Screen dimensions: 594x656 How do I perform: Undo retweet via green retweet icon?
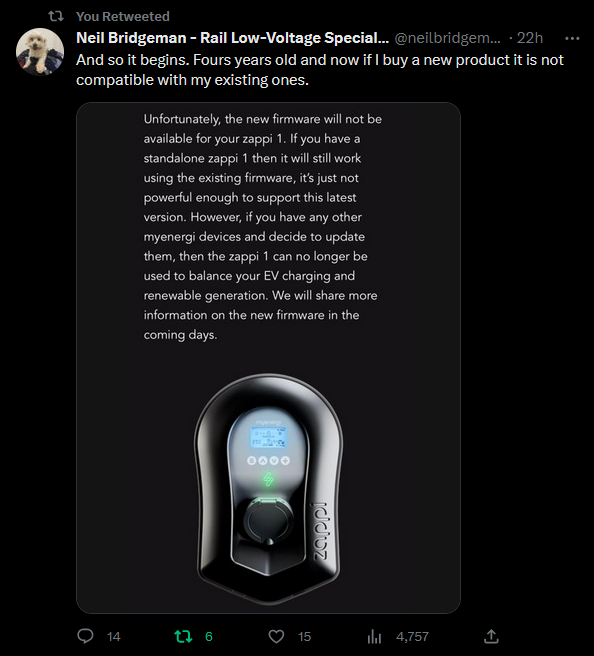click(x=183, y=636)
